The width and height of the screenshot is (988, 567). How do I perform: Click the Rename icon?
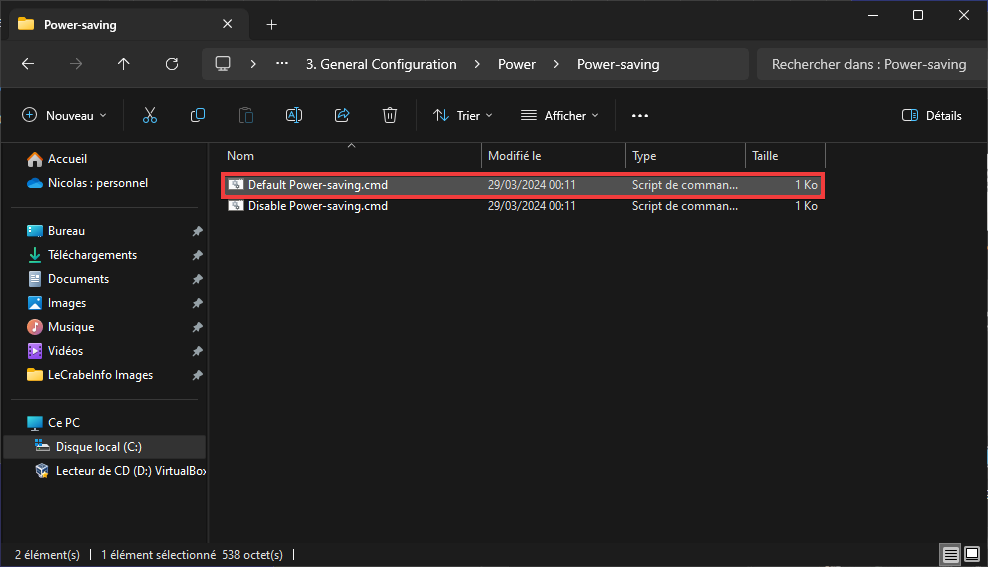[x=294, y=115]
